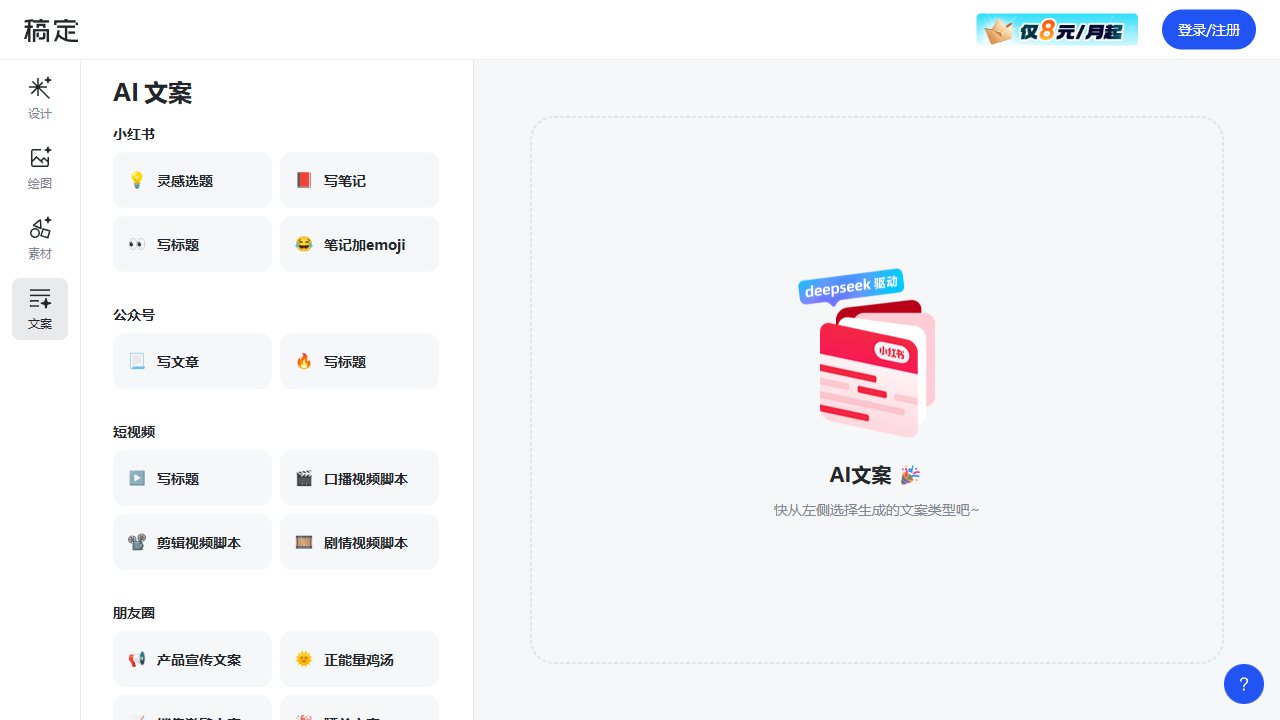1280x720 pixels.
Task: Click the blue help question mark icon
Action: 1243,684
